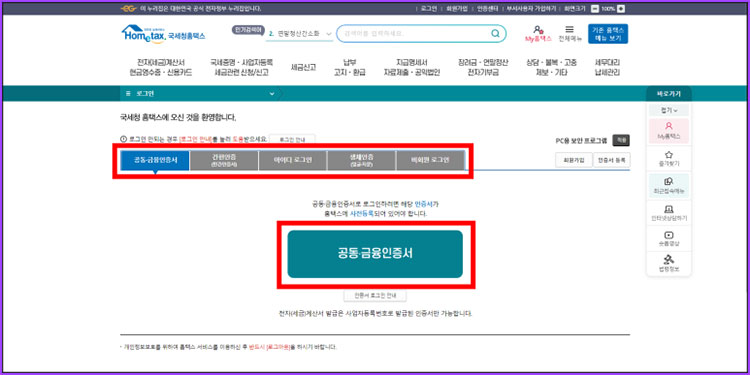Open 세무대리 납세관리 menu

[607, 67]
